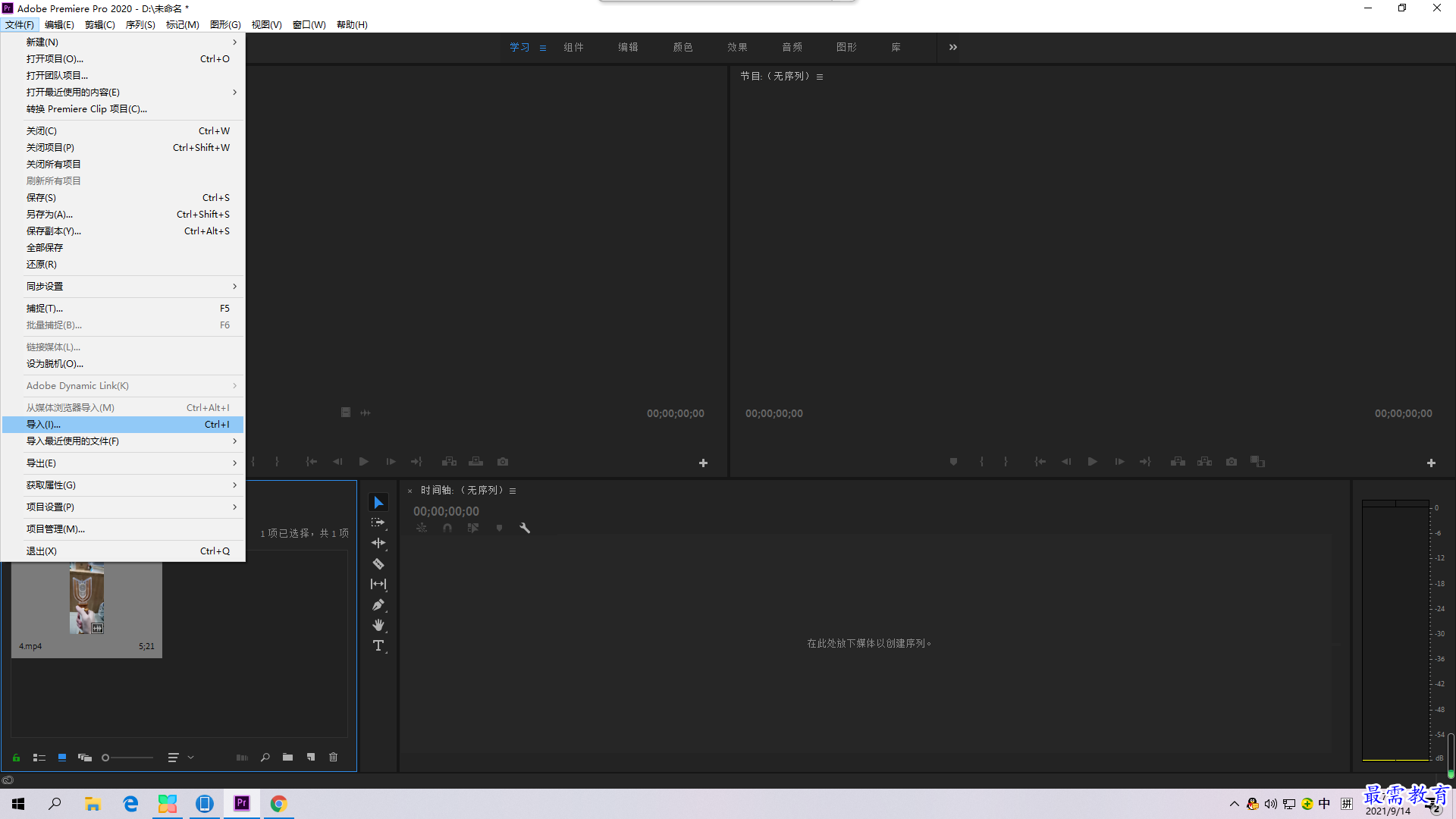Viewport: 1456px width, 819px height.
Task: Choose 保存(S) from File menu
Action: [x=123, y=198]
